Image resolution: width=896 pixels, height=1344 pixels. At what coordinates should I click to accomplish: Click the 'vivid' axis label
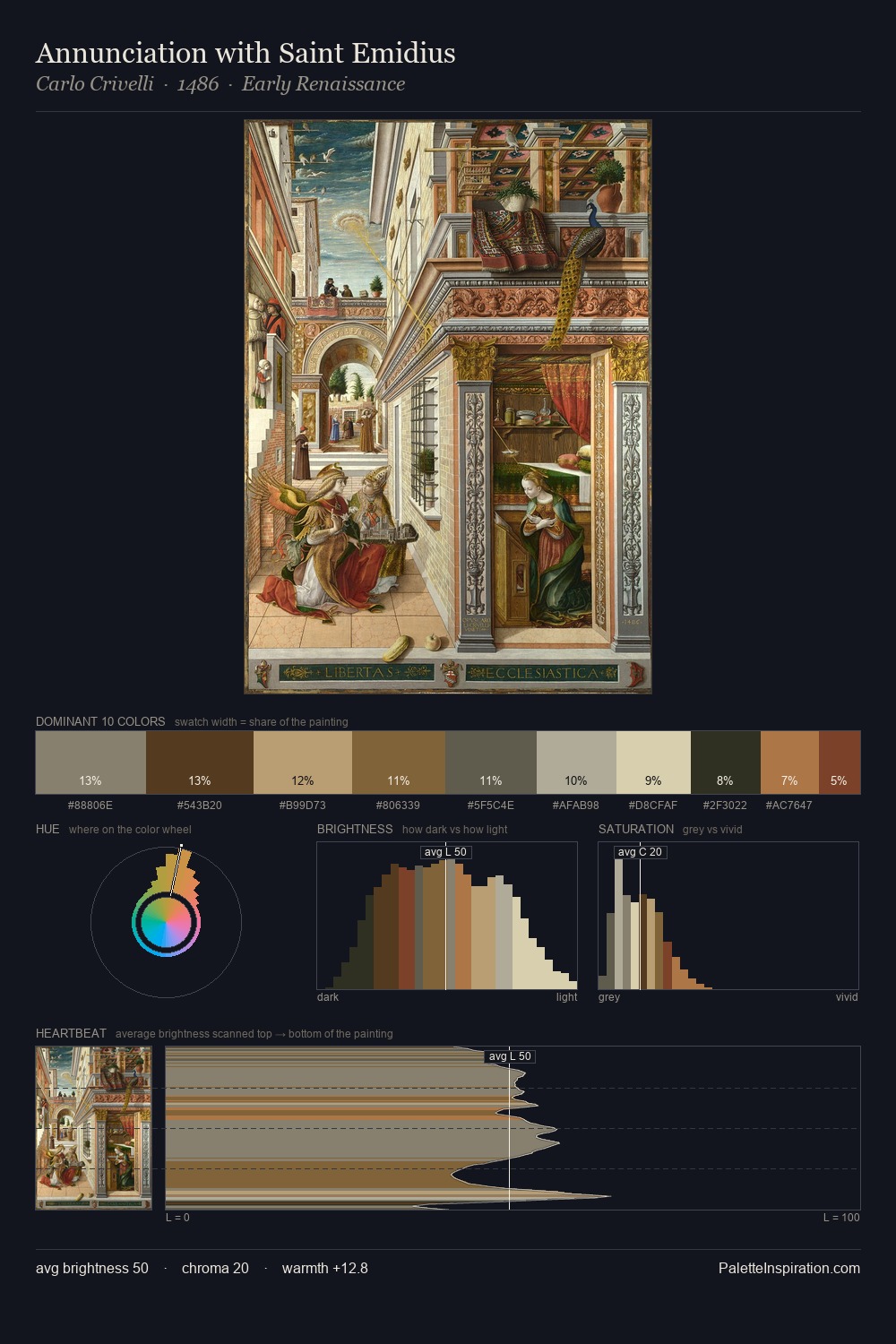pos(847,996)
